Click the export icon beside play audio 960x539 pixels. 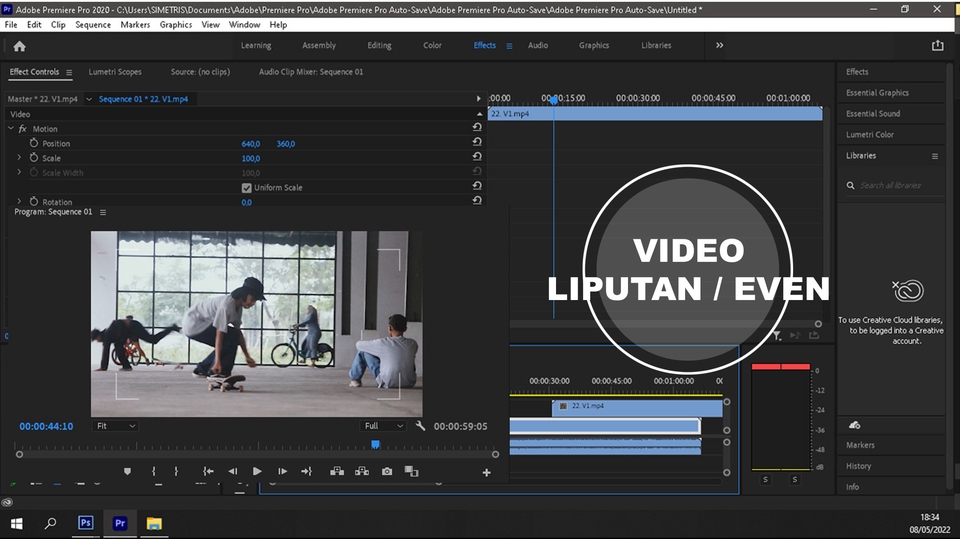pyautogui.click(x=814, y=335)
